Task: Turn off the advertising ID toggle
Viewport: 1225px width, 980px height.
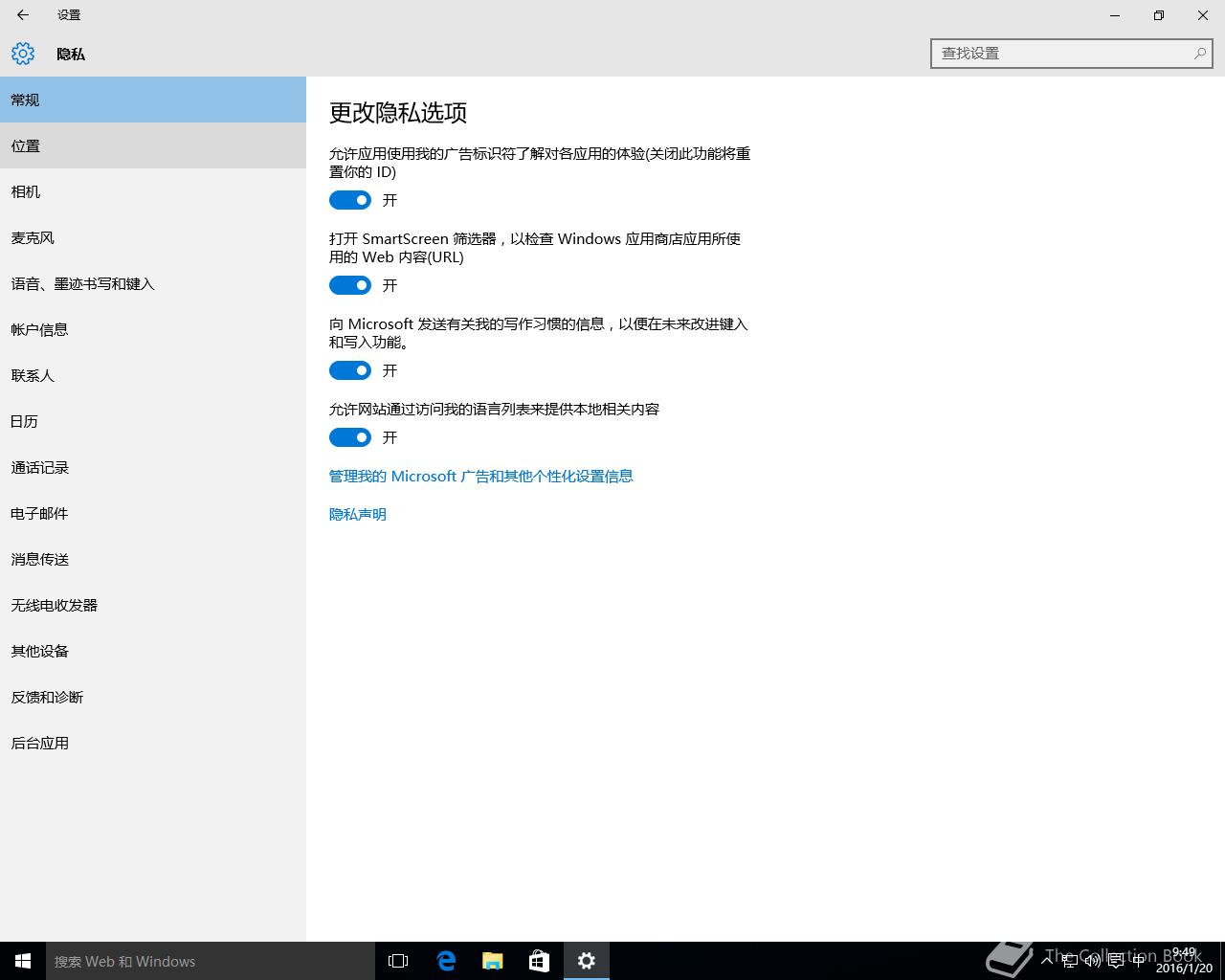Action: tap(350, 200)
